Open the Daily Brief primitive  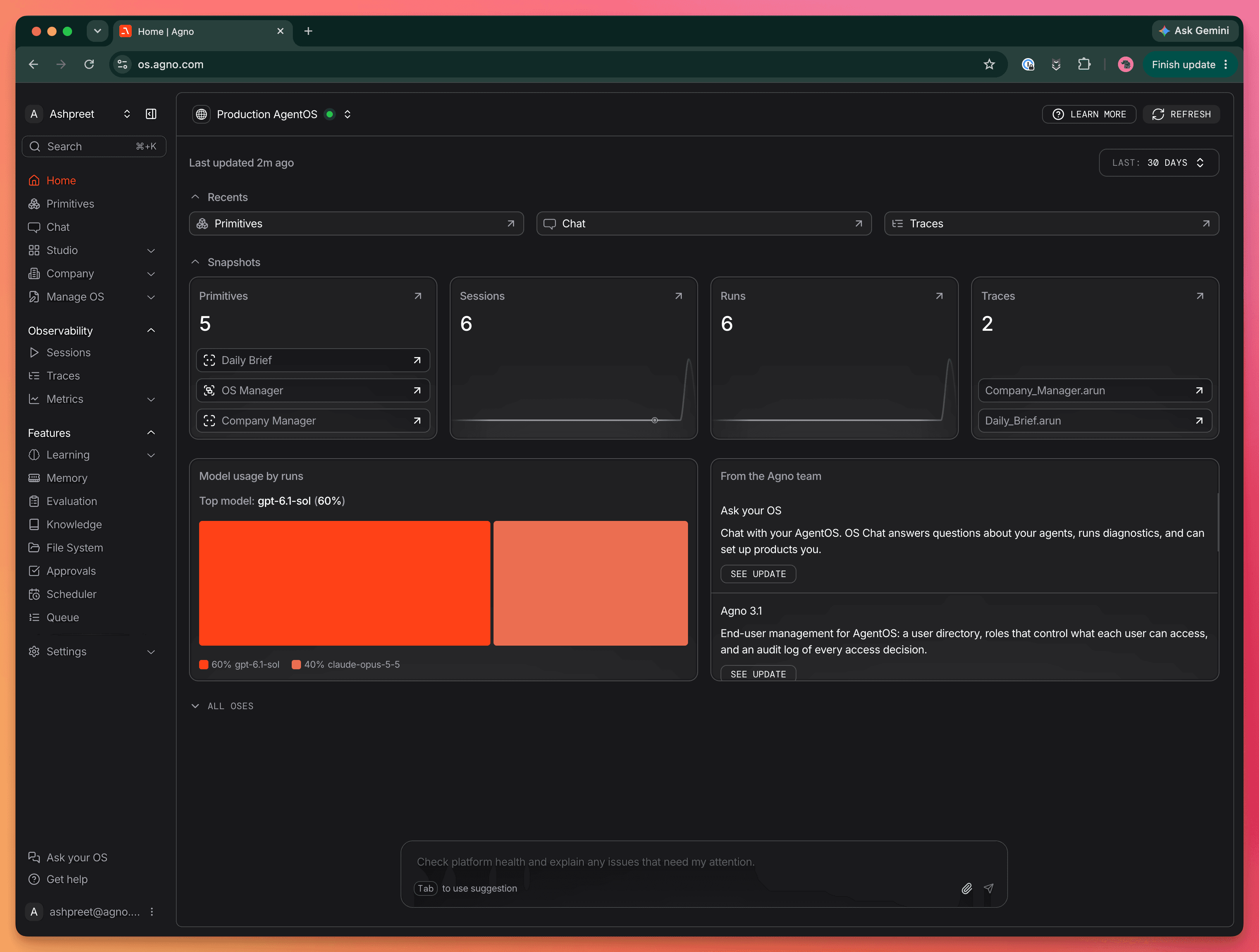[313, 360]
